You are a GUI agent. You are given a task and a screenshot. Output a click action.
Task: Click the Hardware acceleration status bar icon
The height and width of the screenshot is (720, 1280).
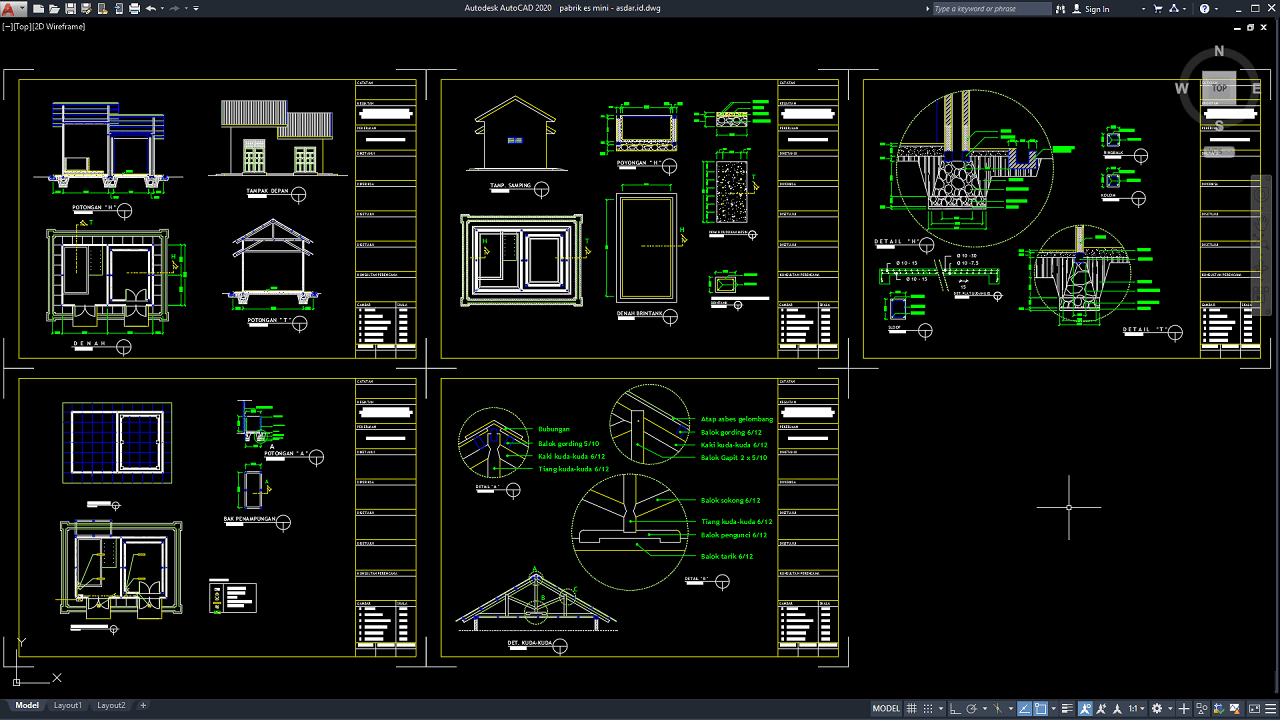1218,708
